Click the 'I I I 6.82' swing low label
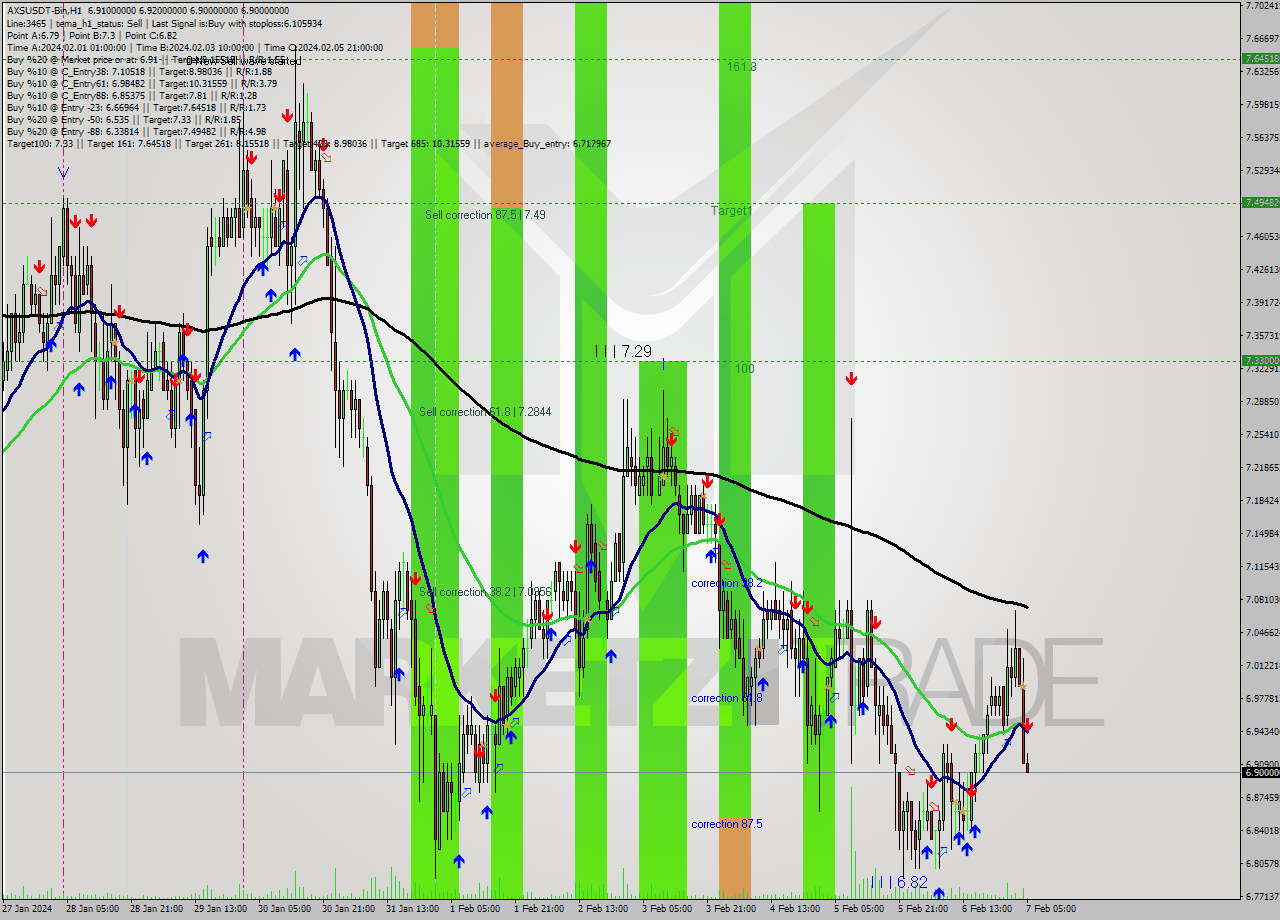The height and width of the screenshot is (920, 1280). click(899, 882)
